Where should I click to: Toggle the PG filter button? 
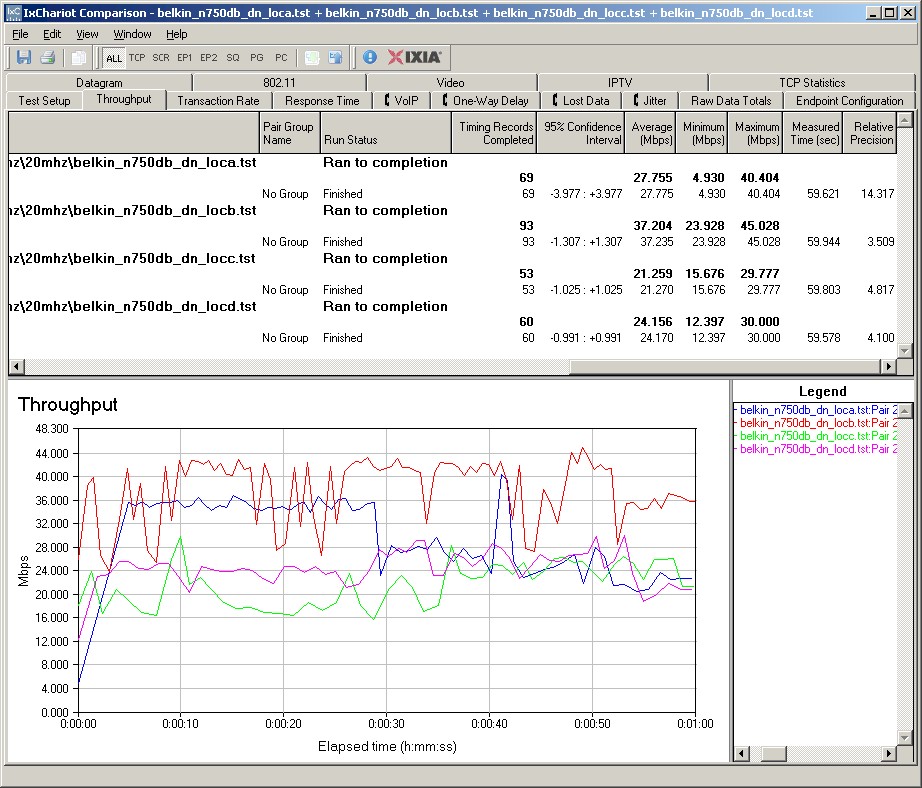point(257,58)
